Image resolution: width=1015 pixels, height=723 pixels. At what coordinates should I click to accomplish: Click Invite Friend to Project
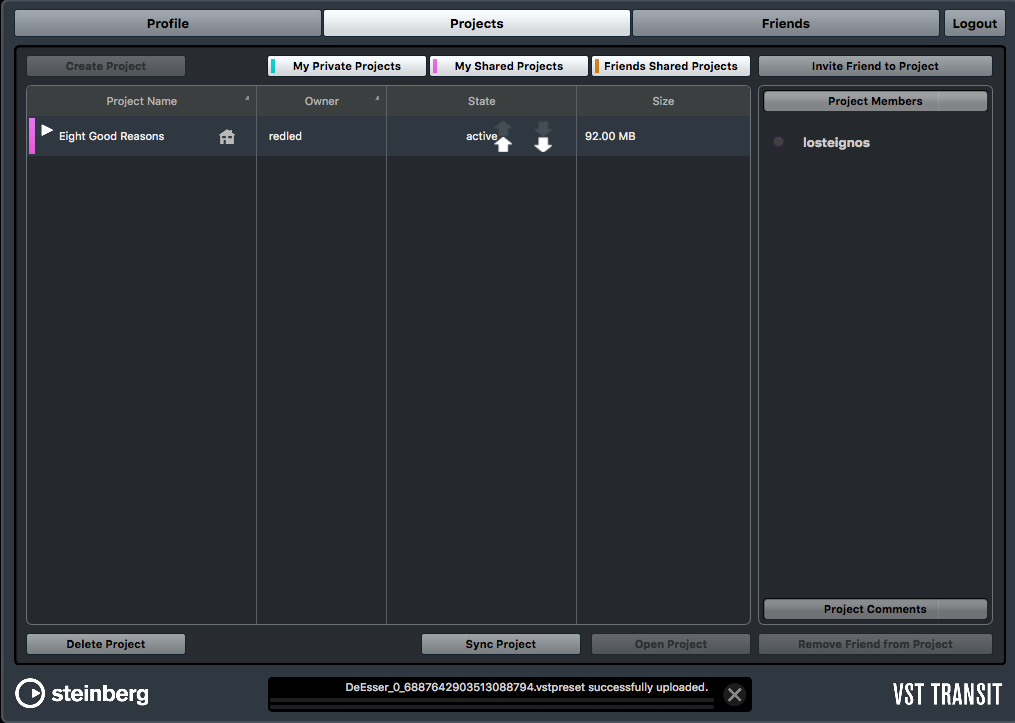(x=875, y=66)
